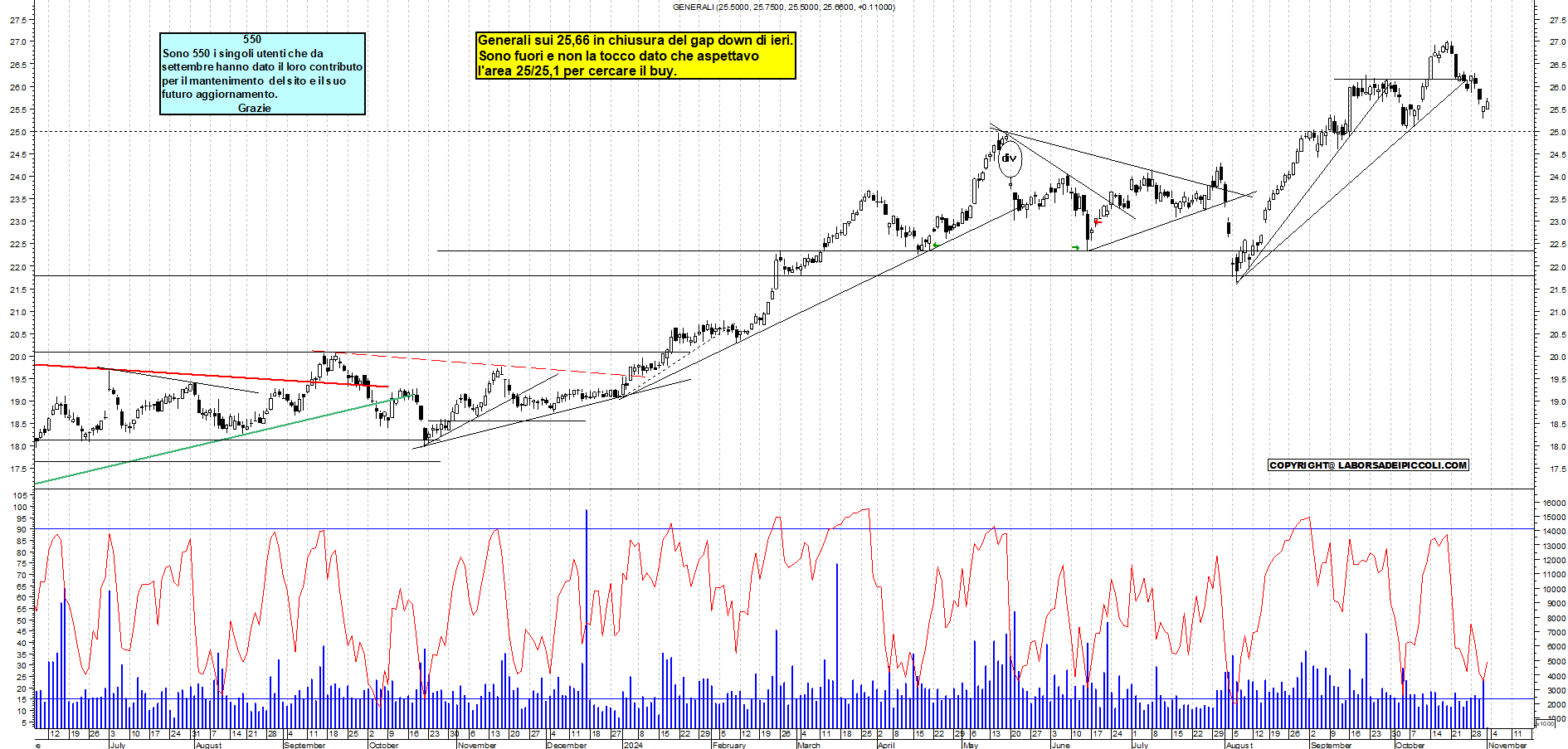Click 'Generali sui 25,66 in chiusura' yellow note line
This screenshot has height=749, width=1568.
click(x=635, y=40)
